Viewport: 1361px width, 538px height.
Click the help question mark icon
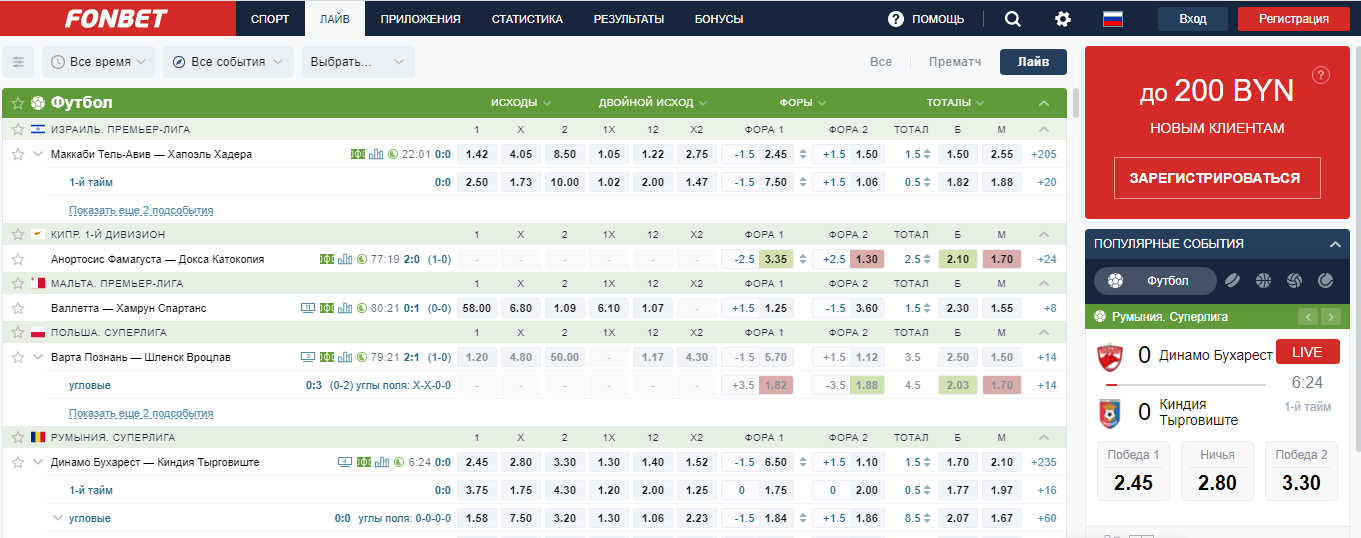tap(895, 19)
